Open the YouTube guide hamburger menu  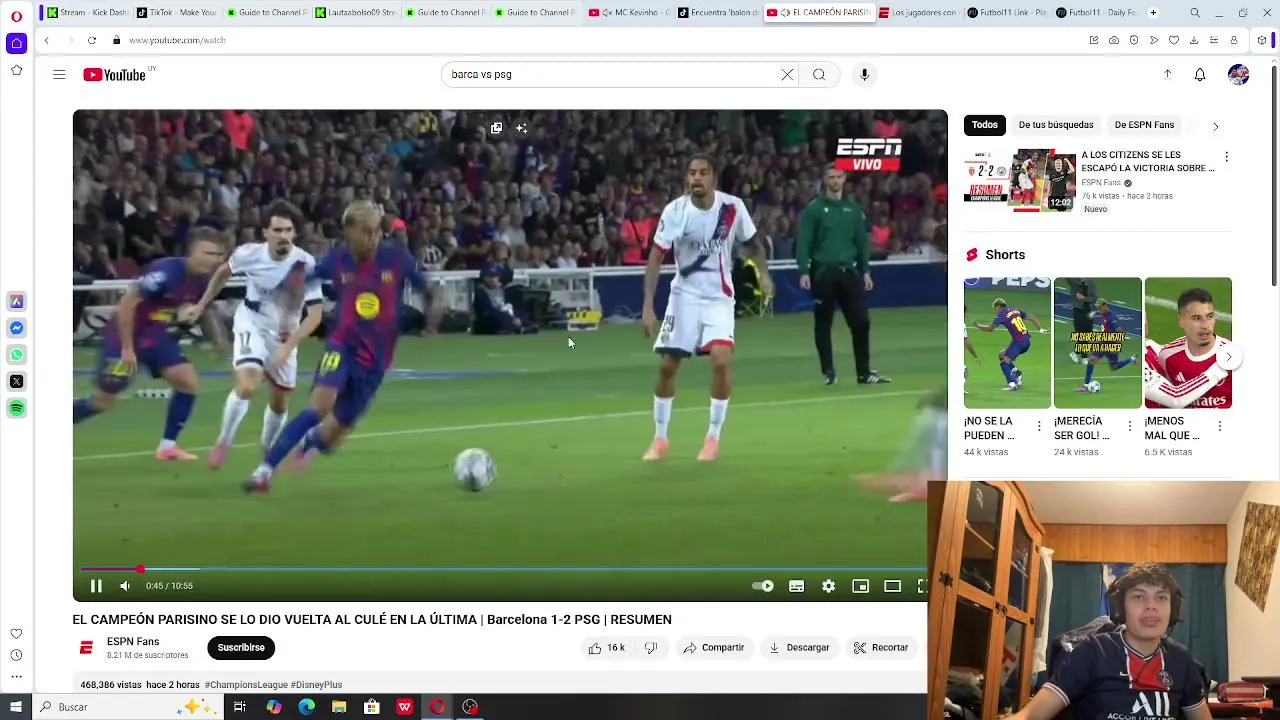coord(59,74)
